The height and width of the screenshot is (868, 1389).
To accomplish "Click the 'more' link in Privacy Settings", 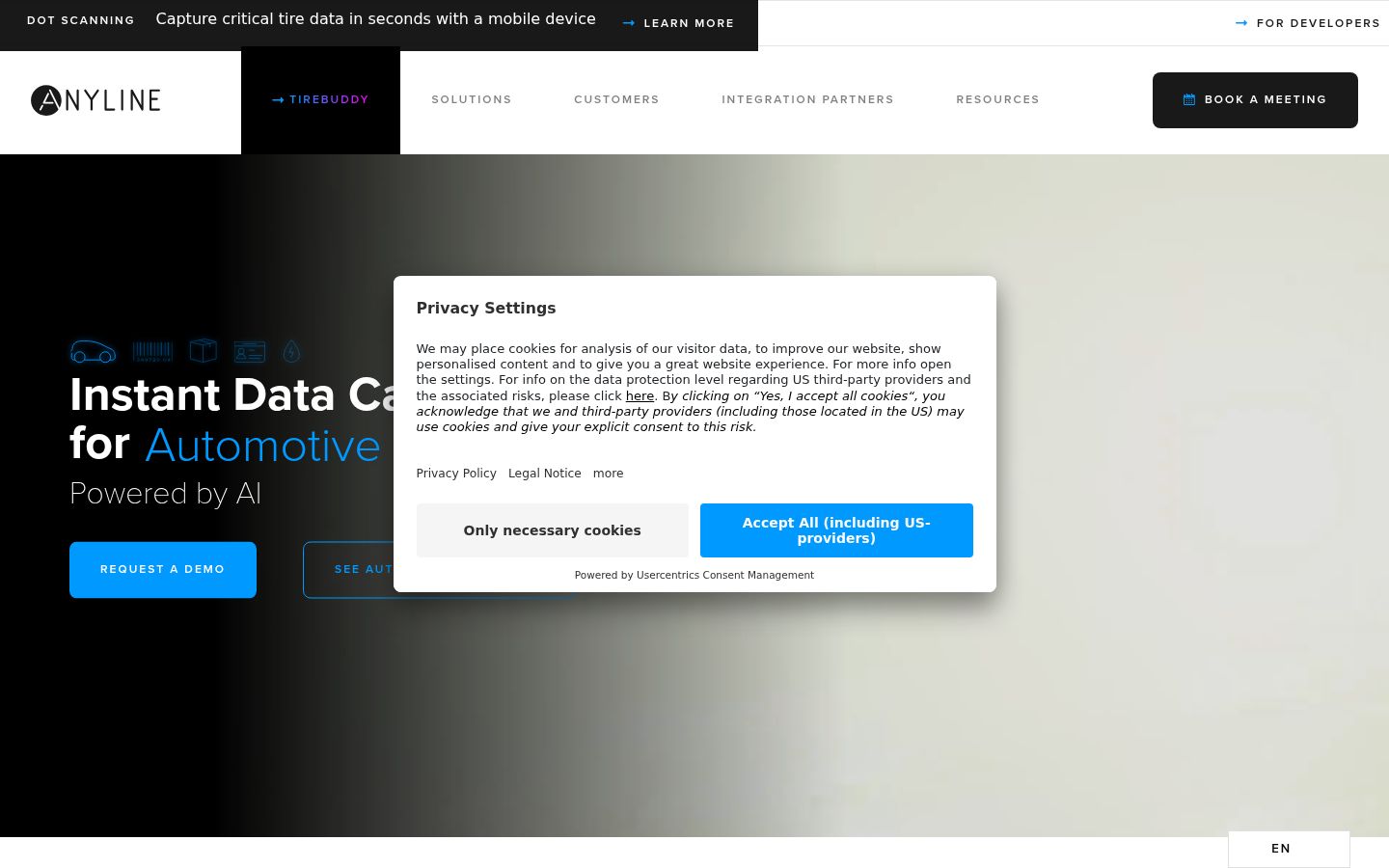I will pos(608,474).
